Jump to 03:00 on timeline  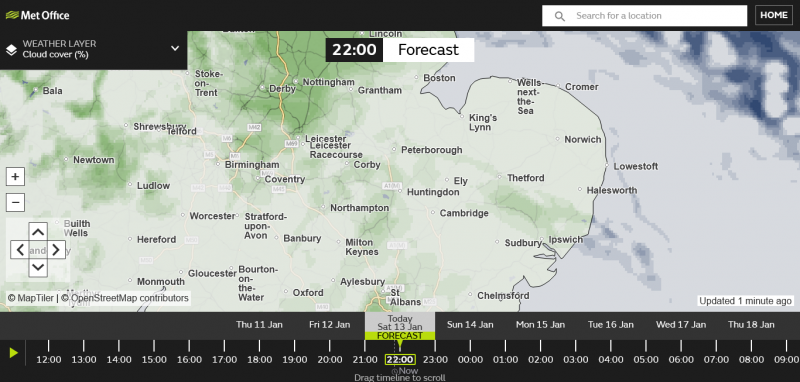tap(576, 360)
